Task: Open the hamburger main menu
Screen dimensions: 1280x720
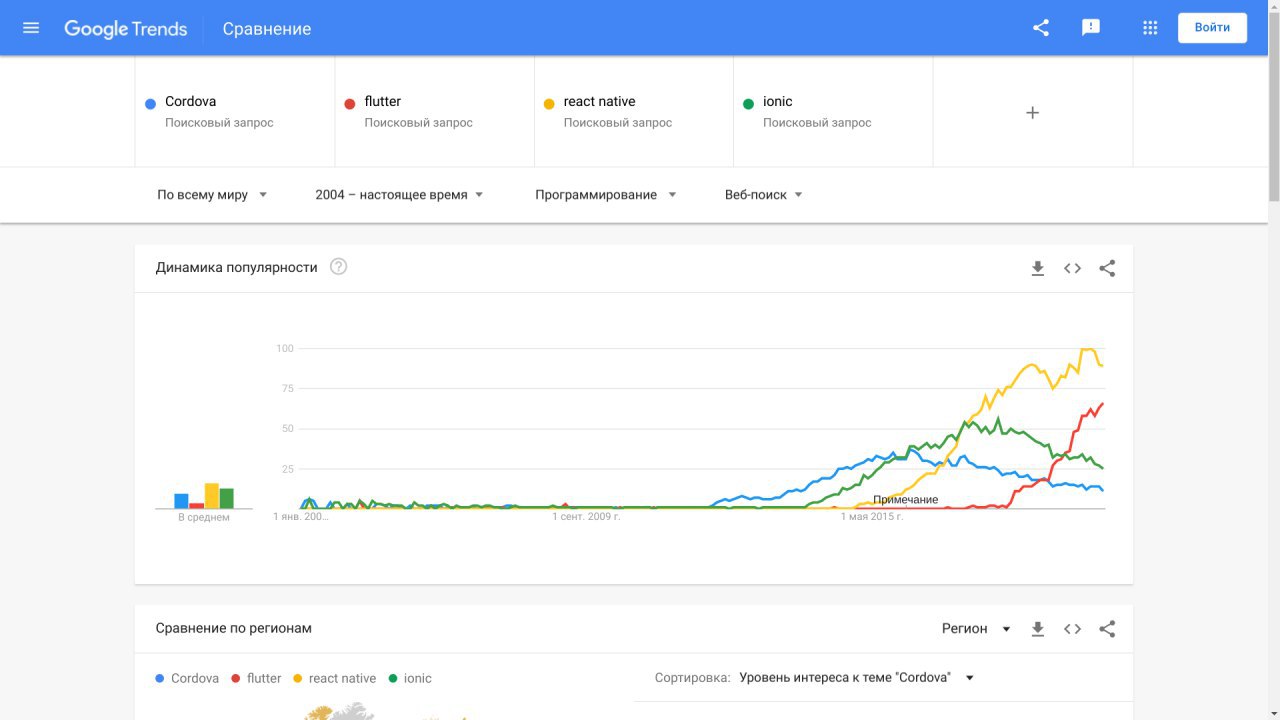Action: pyautogui.click(x=31, y=28)
